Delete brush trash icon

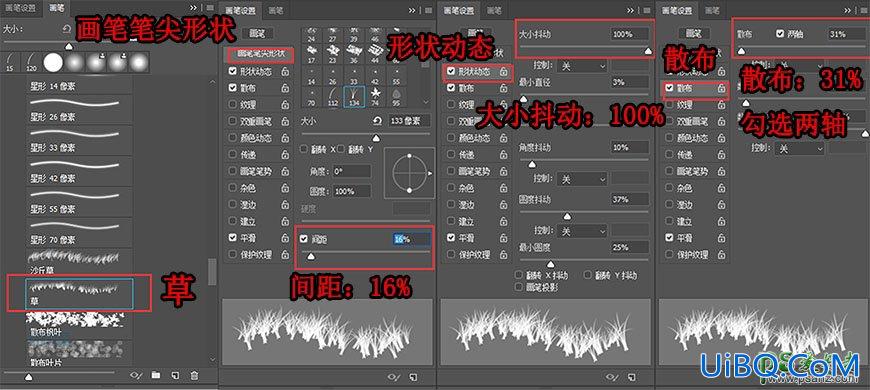tap(194, 376)
